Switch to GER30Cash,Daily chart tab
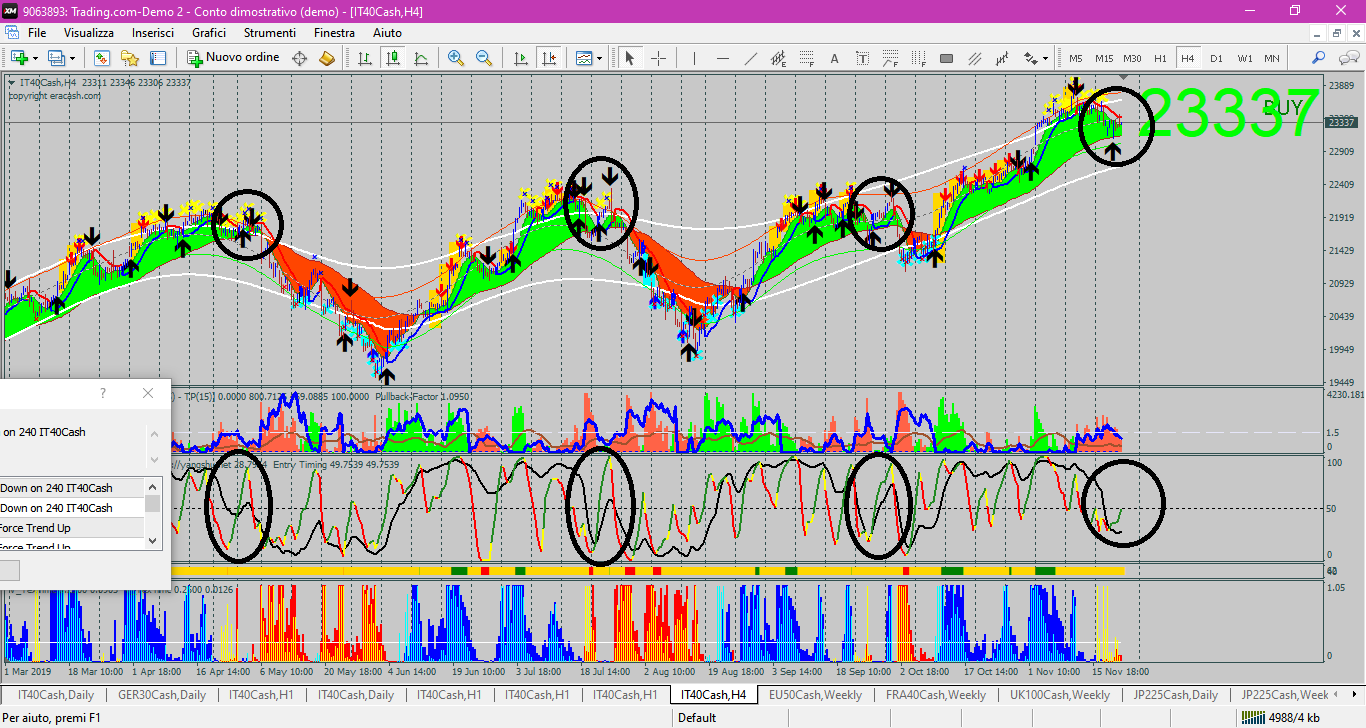This screenshot has height=728, width=1366. point(162,695)
